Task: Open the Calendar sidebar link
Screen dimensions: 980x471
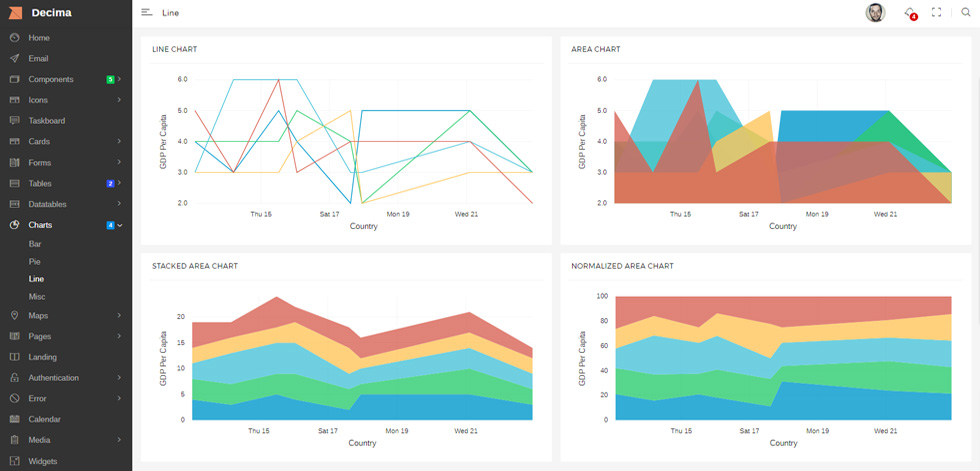Action: (44, 419)
